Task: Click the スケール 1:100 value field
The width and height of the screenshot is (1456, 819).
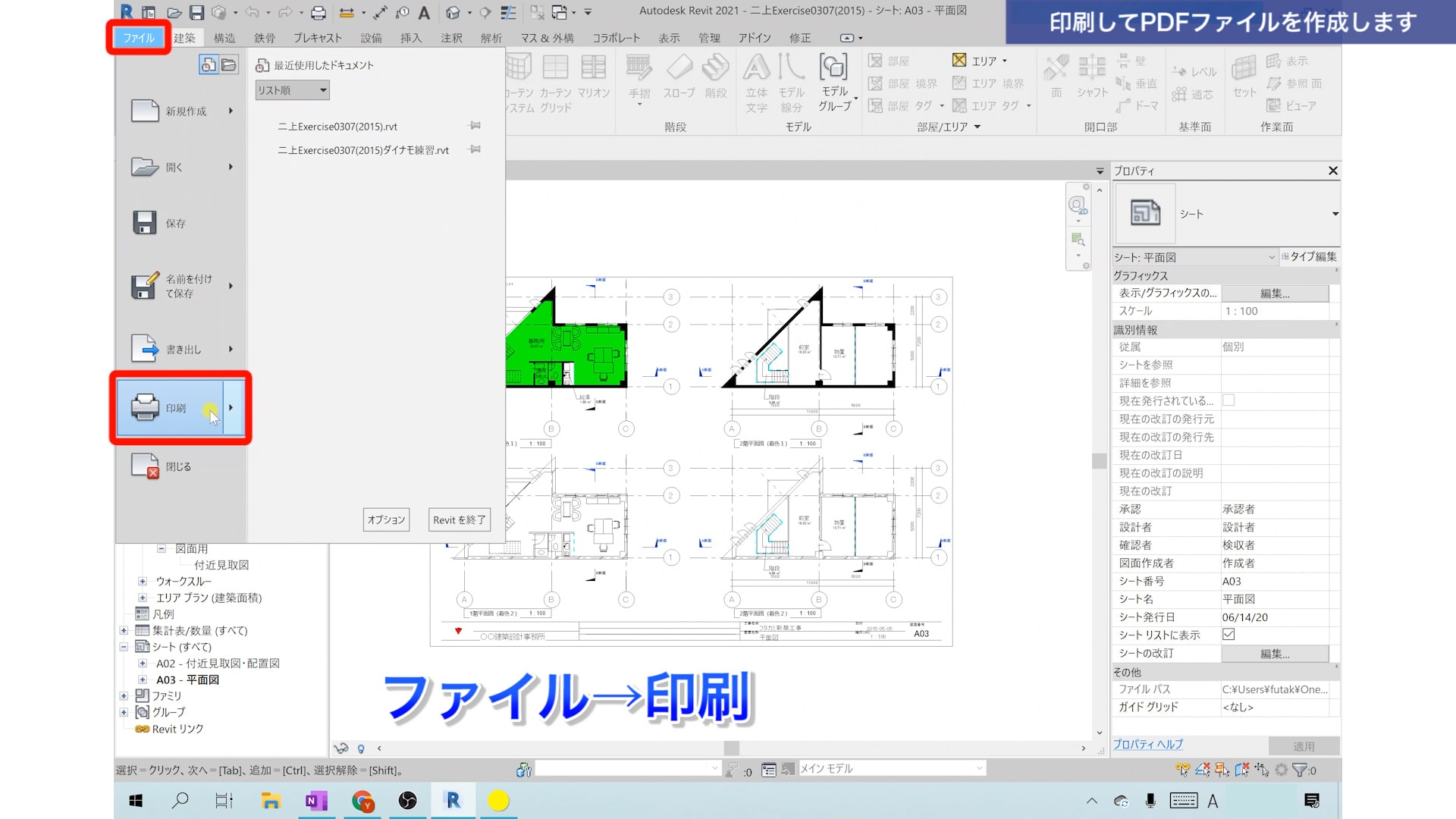Action: [x=1274, y=311]
